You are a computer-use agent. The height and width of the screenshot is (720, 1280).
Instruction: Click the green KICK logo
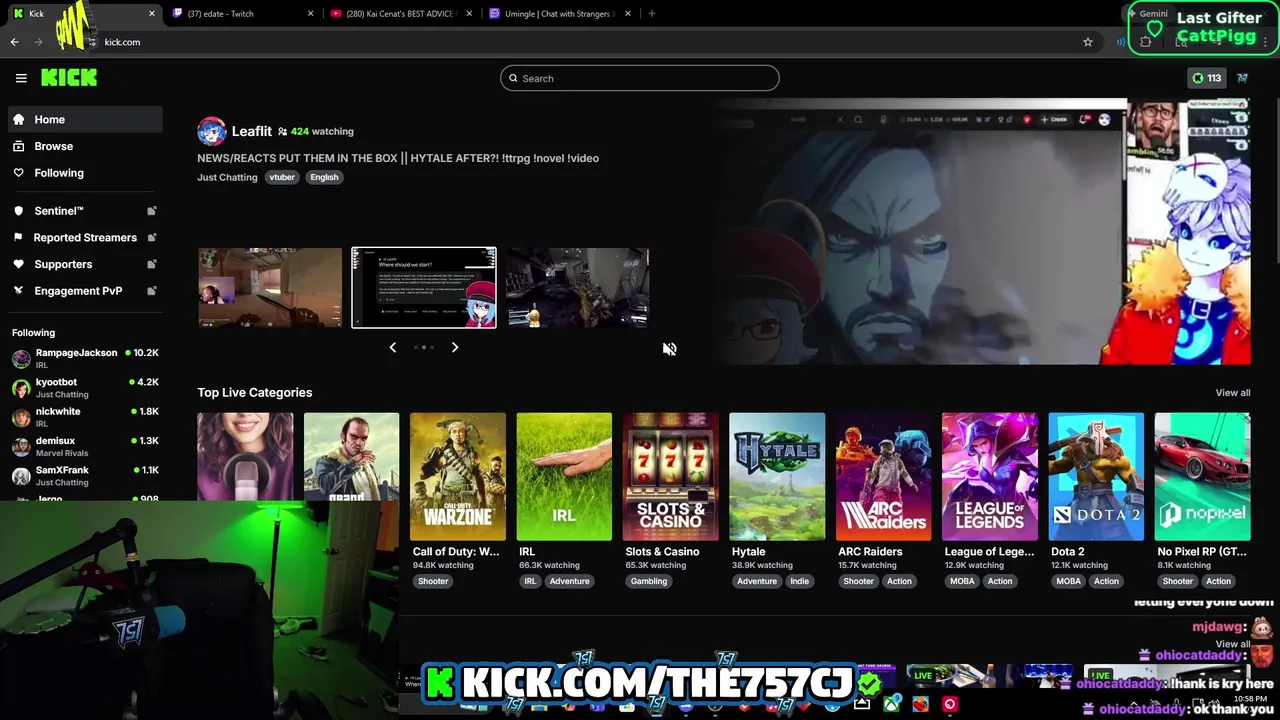pyautogui.click(x=69, y=78)
